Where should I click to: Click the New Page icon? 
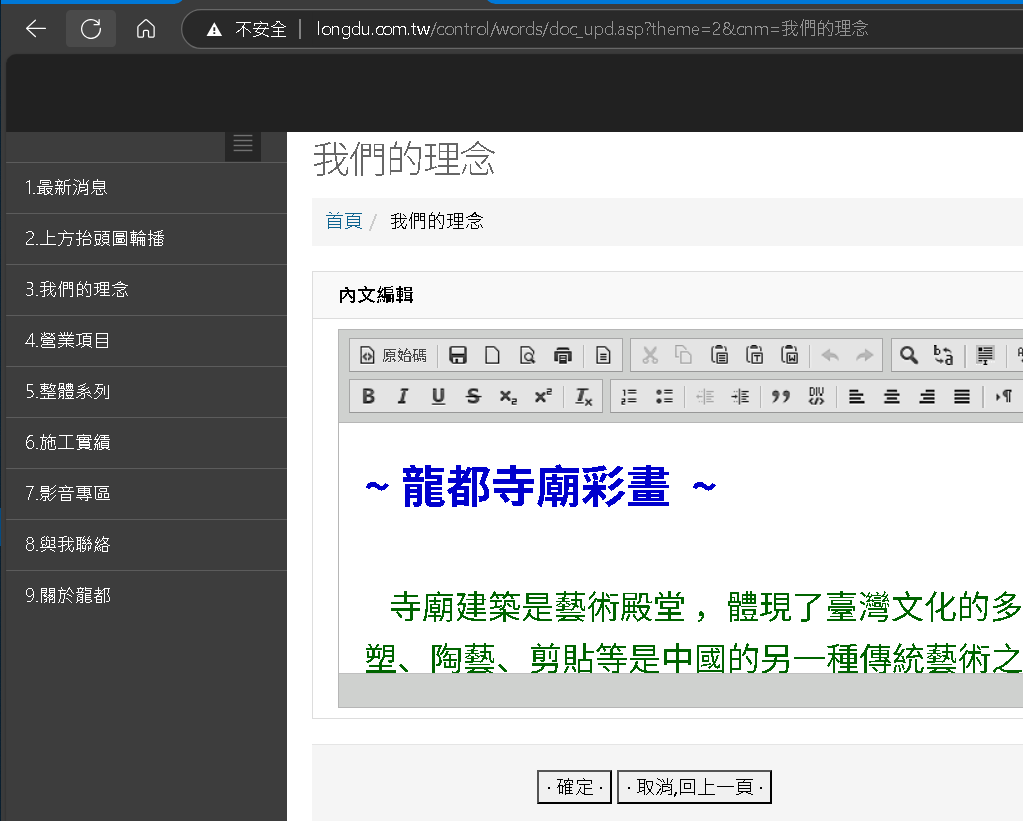pos(493,355)
